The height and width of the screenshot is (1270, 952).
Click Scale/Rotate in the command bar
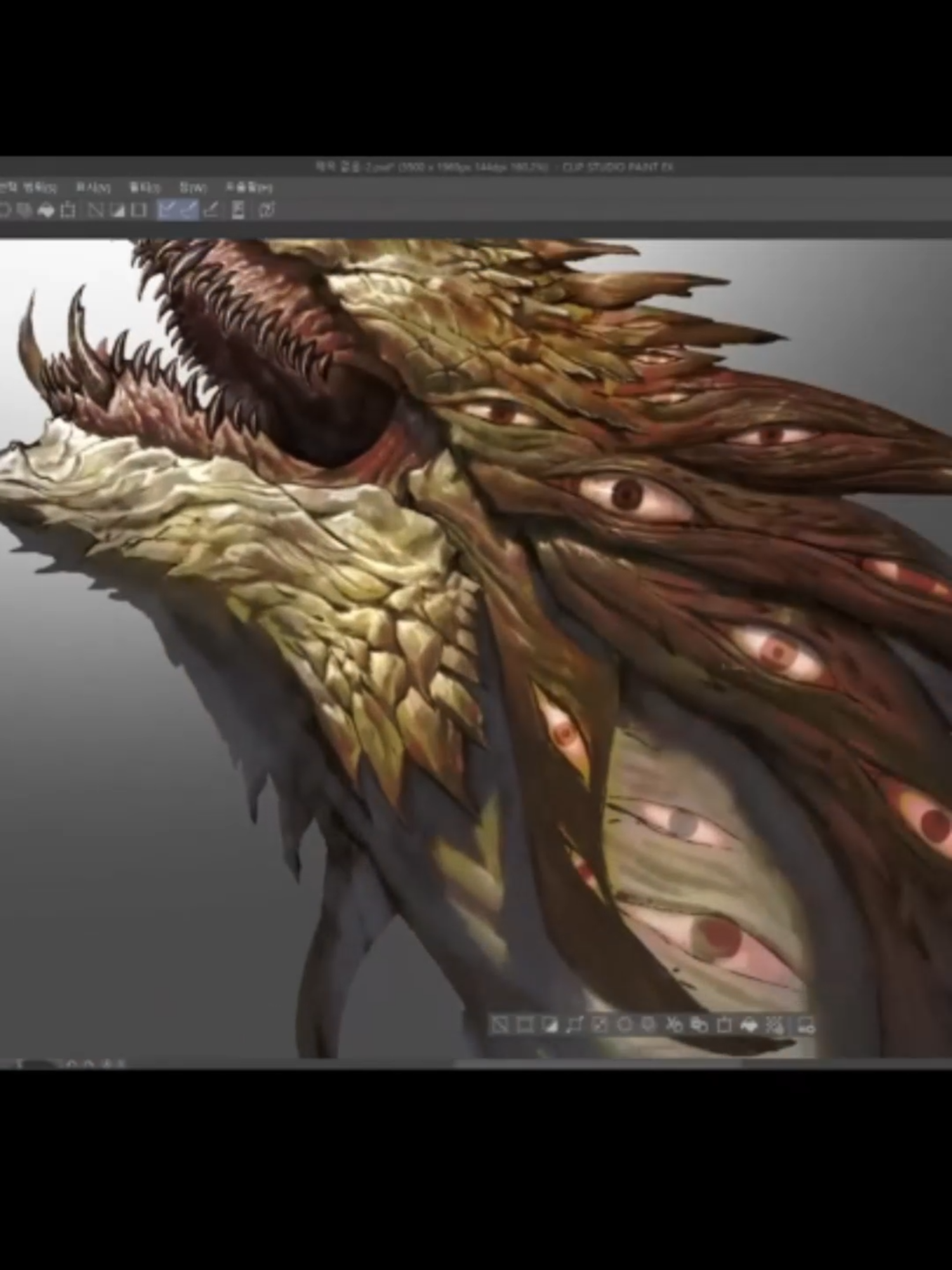point(68,210)
